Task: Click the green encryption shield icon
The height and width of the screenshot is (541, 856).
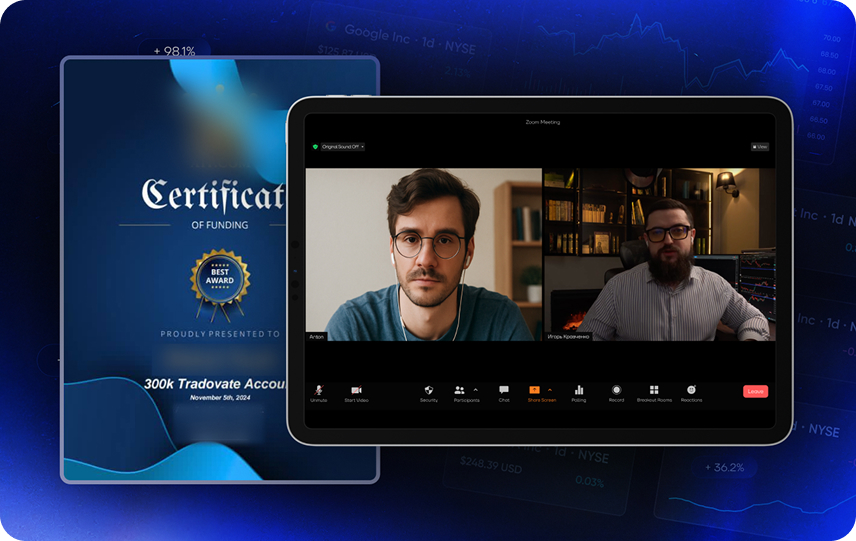Action: click(315, 147)
